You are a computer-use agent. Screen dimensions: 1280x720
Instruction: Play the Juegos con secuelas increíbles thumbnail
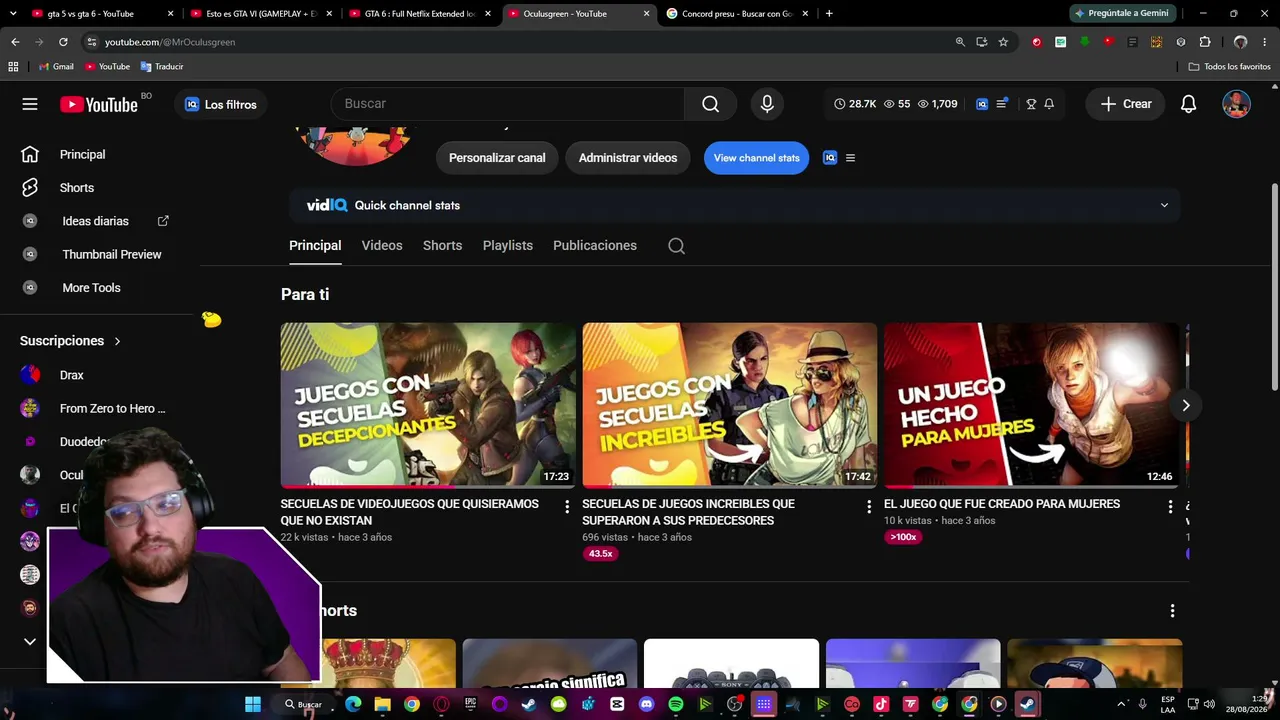coord(730,405)
